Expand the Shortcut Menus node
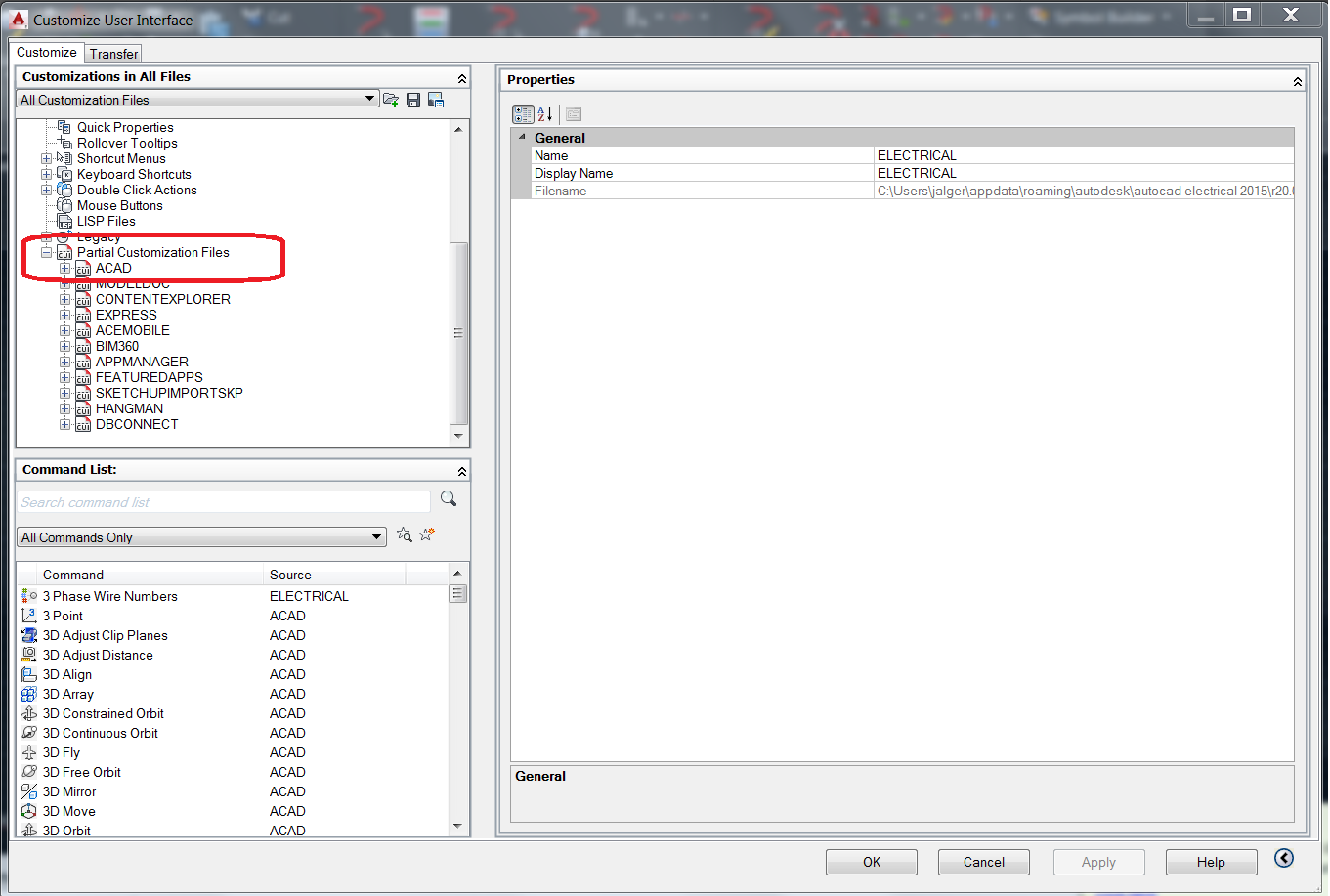Image resolution: width=1330 pixels, height=896 pixels. 47,158
